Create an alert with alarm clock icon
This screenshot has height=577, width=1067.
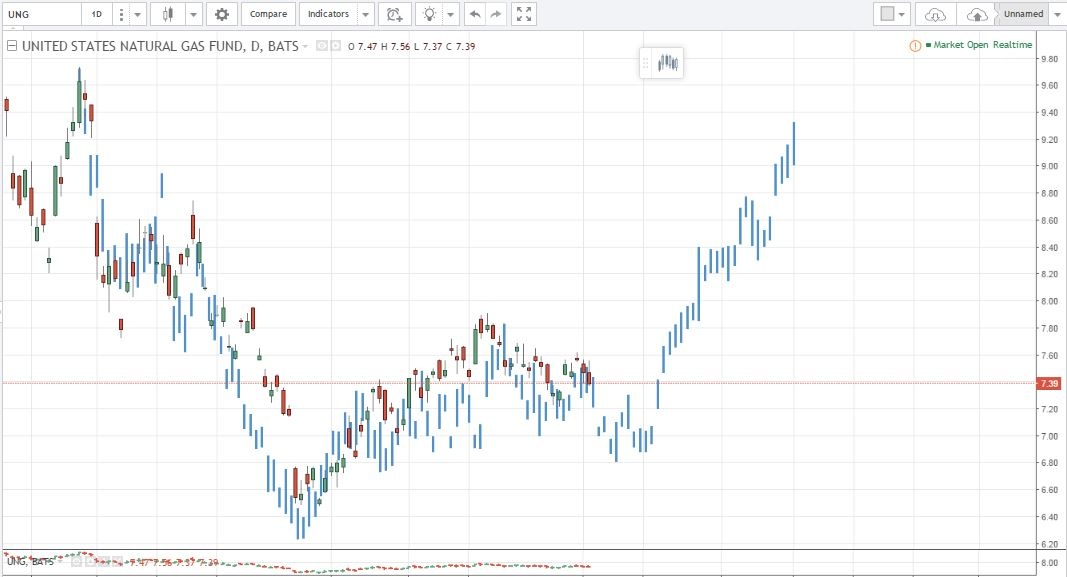pyautogui.click(x=394, y=14)
